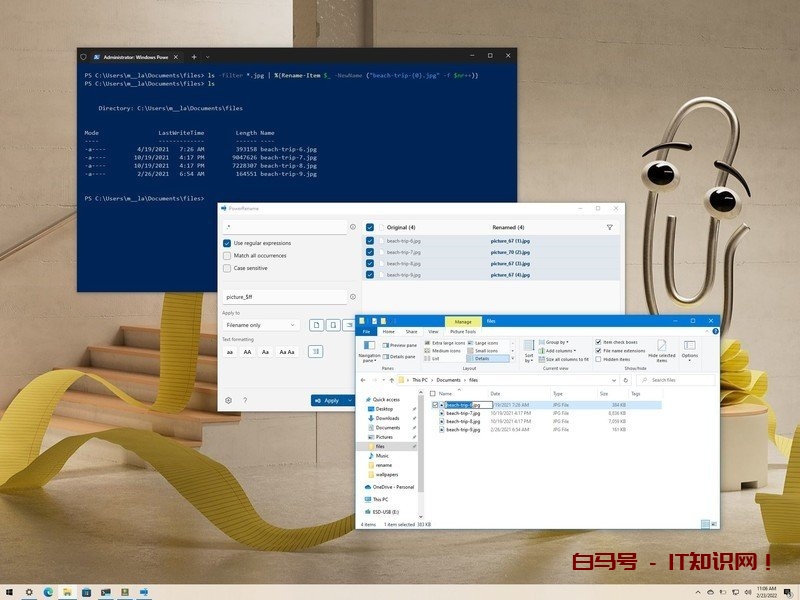800x600 pixels.
Task: Click Navigation pane icon in ribbon
Action: (369, 347)
